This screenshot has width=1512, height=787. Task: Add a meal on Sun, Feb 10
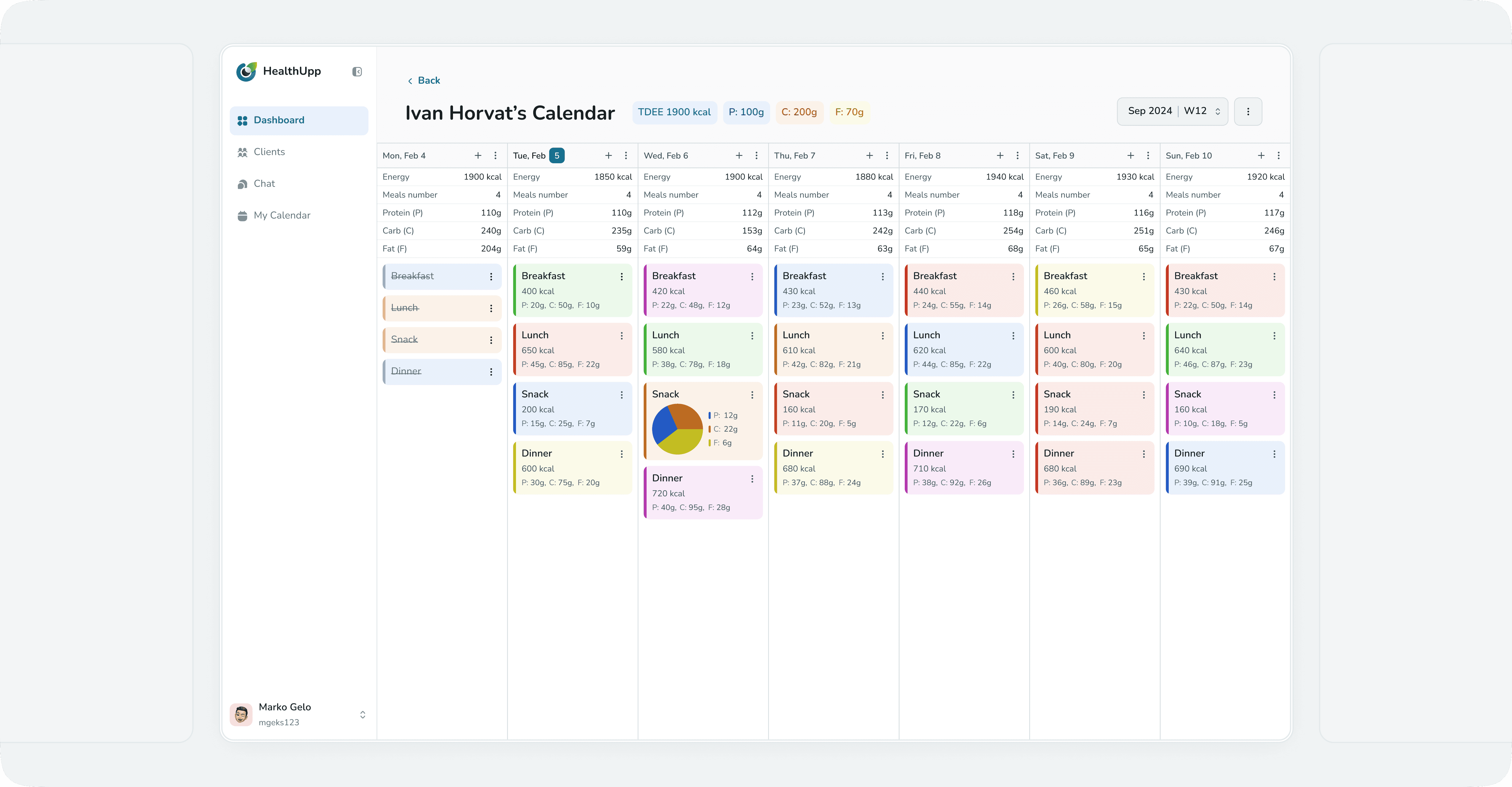click(1261, 156)
